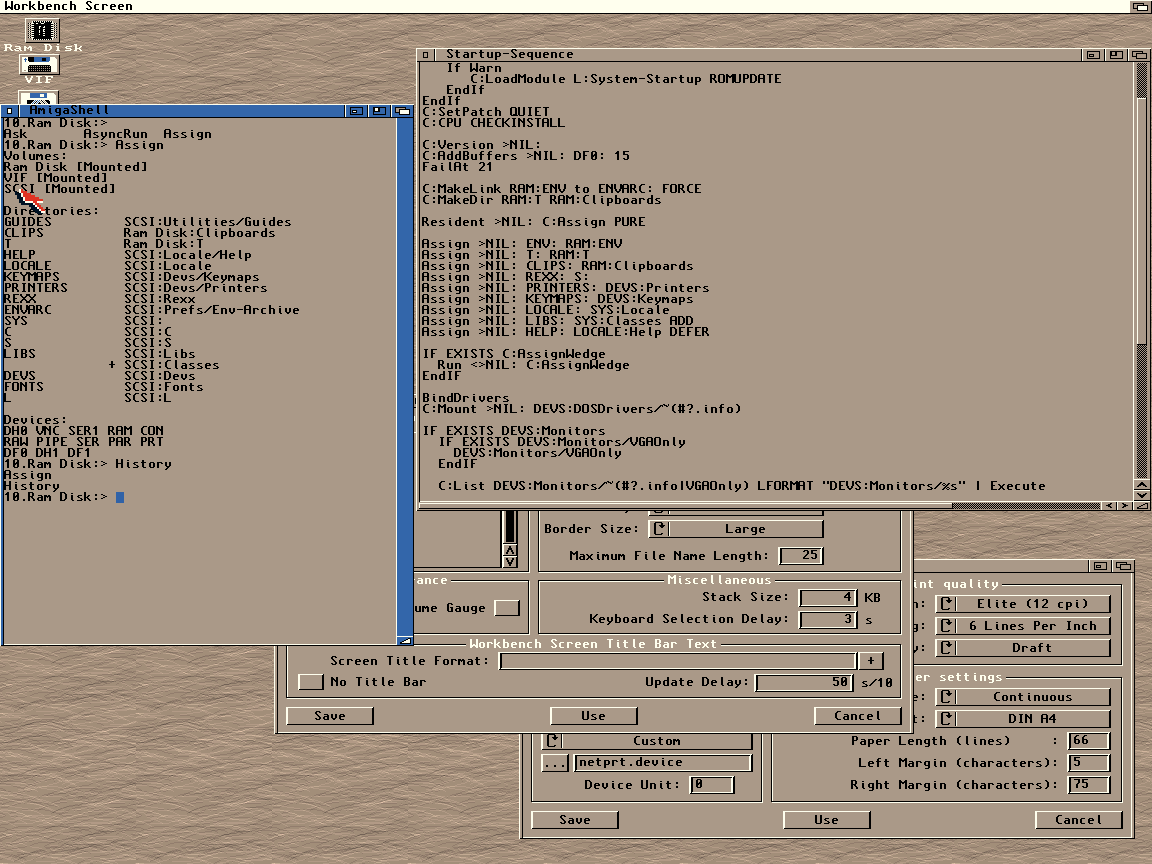The width and height of the screenshot is (1152, 864).
Task: Click the Startup-Sequence window depth gadget
Action: coord(1139,54)
